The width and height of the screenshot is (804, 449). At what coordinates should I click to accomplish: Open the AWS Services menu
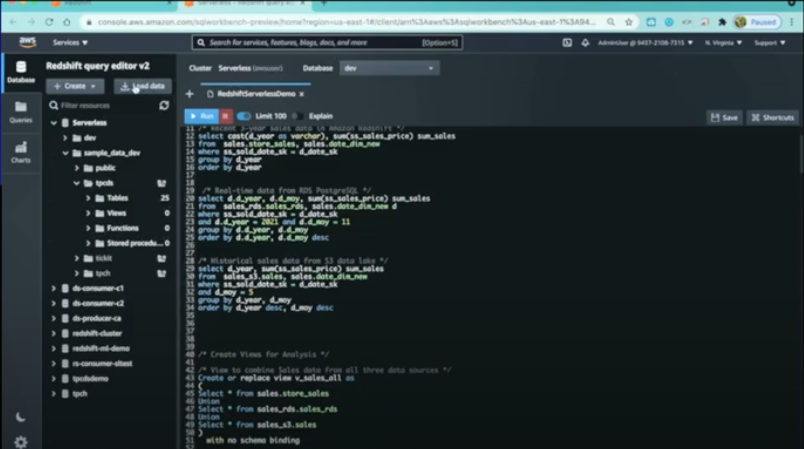click(70, 43)
